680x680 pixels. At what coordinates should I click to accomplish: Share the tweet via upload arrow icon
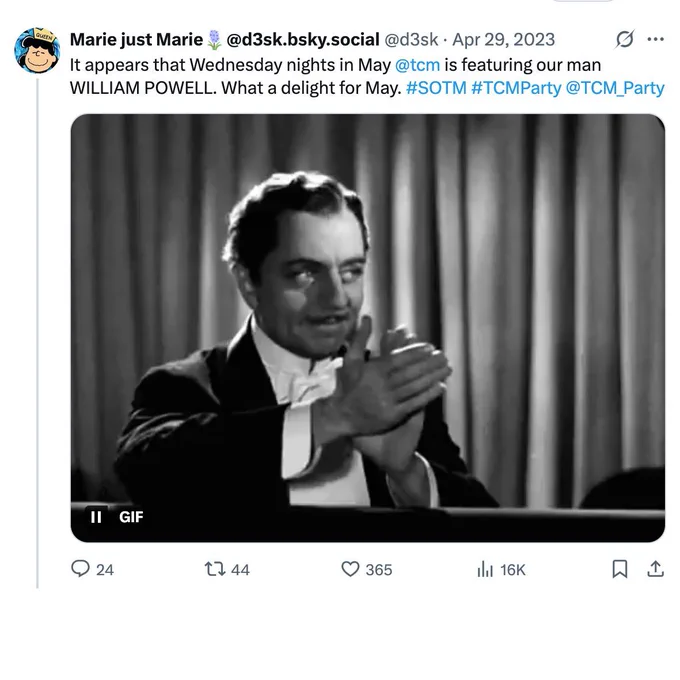(655, 569)
